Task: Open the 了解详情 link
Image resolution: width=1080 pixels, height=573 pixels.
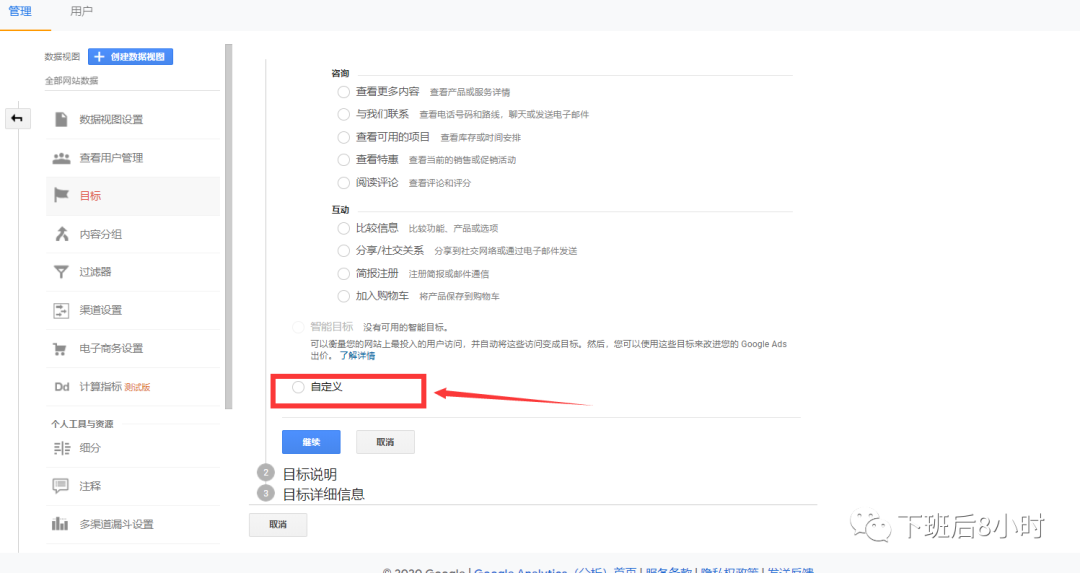Action: click(357, 356)
